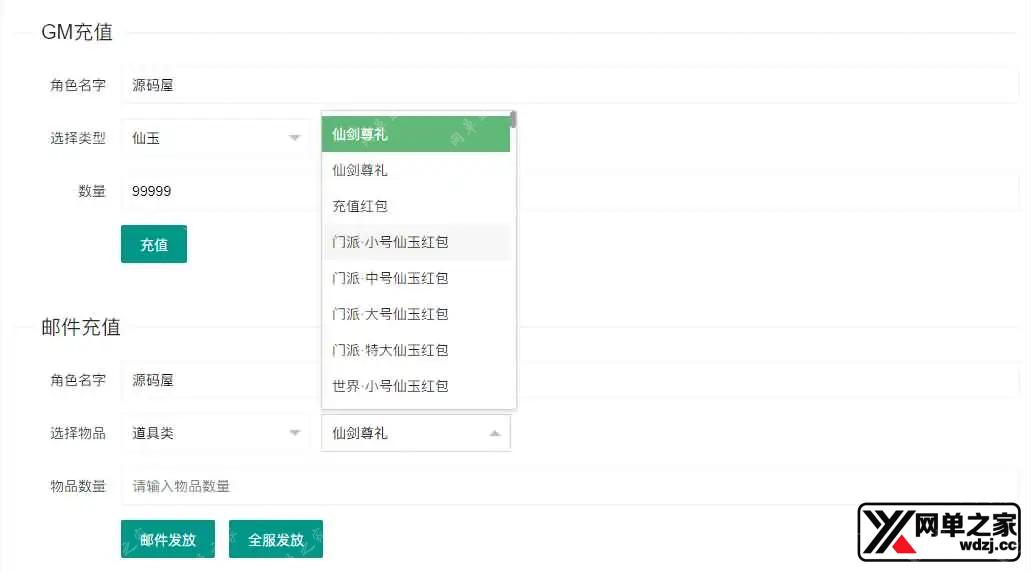Choose the 门派·大号仙玉红包 item
Viewport: 1031px width, 572px height.
click(415, 314)
